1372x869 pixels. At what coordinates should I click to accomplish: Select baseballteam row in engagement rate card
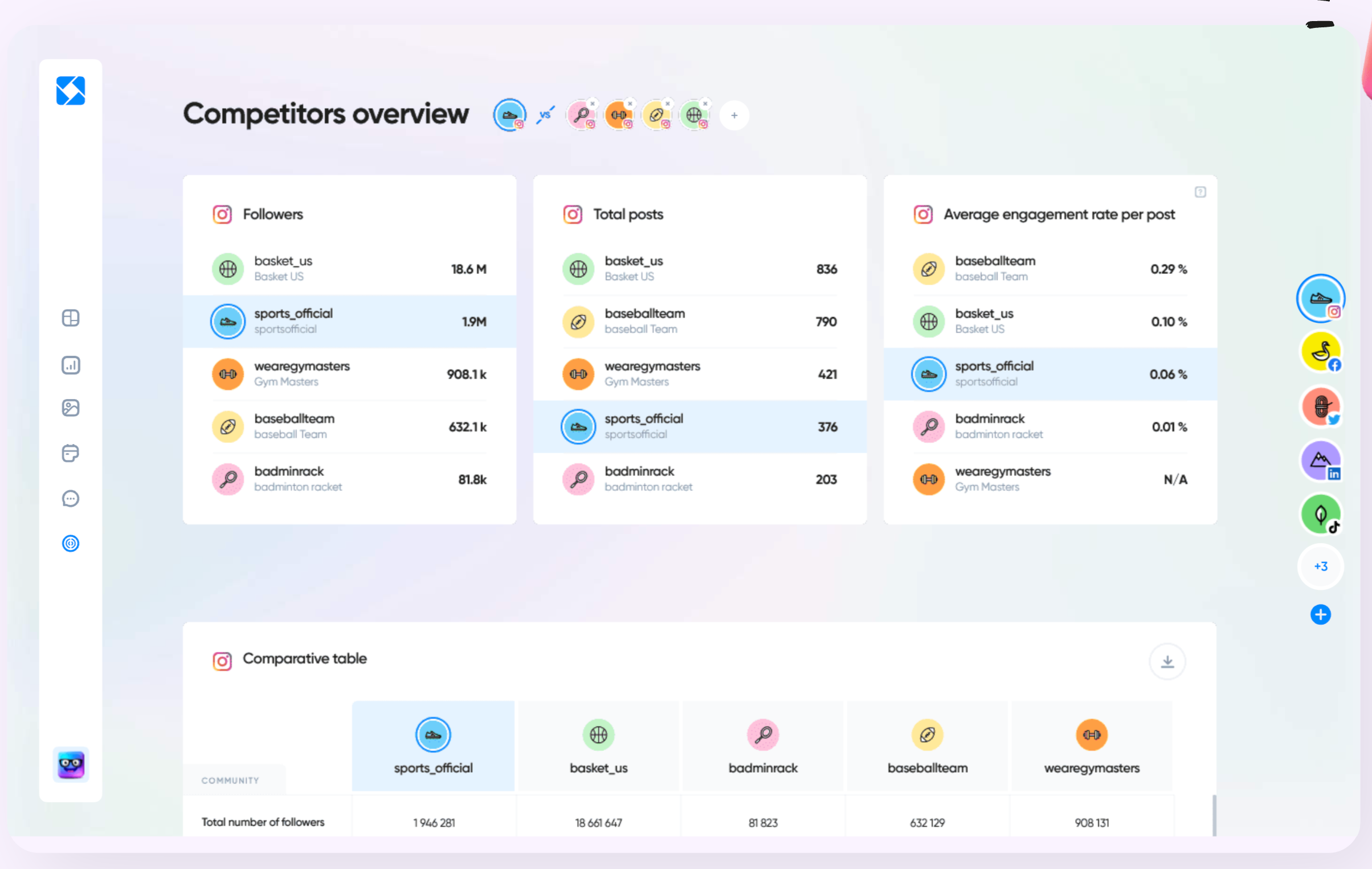[x=1051, y=269]
